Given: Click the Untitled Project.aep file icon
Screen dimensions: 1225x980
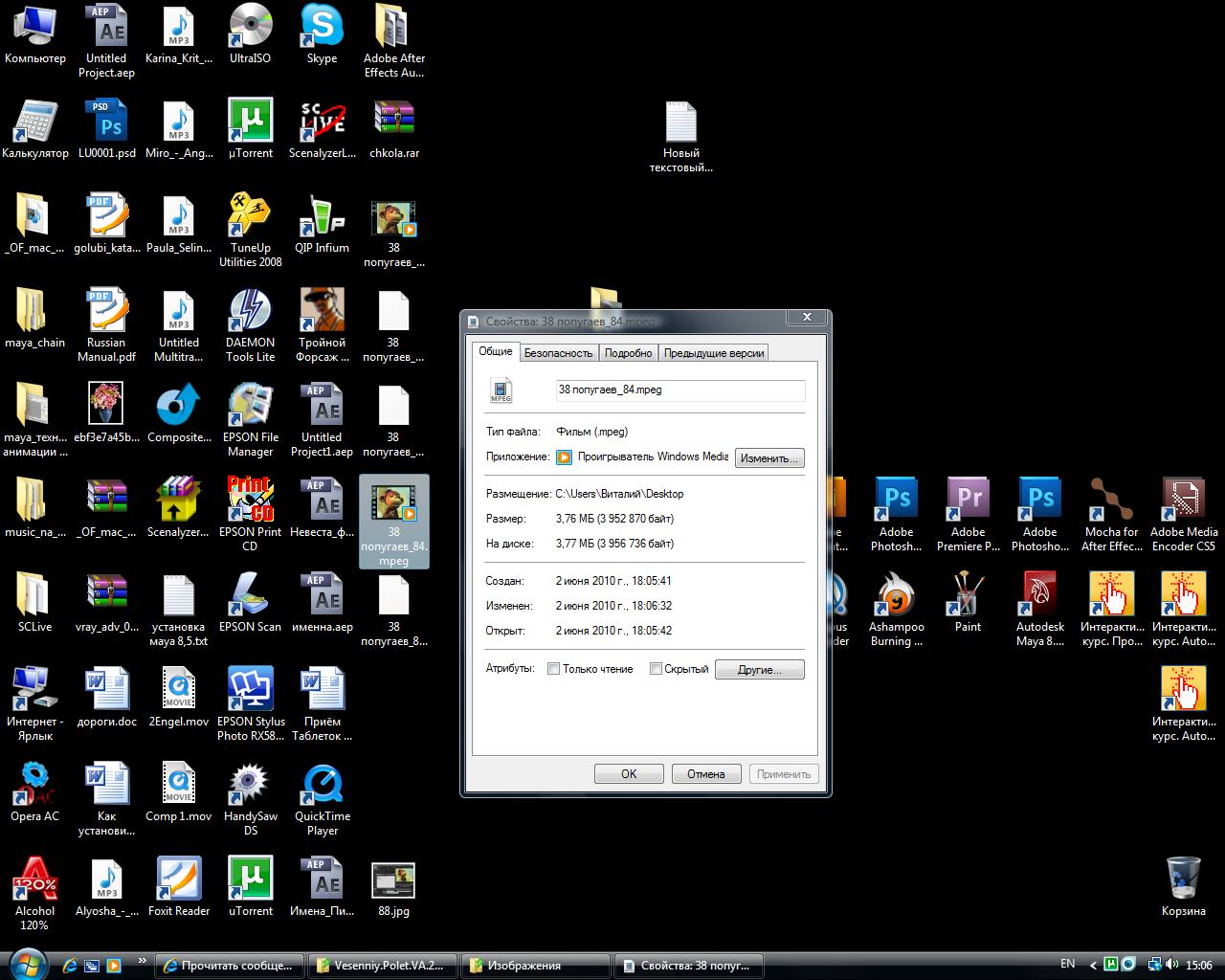Looking at the screenshot, I should coord(106,40).
